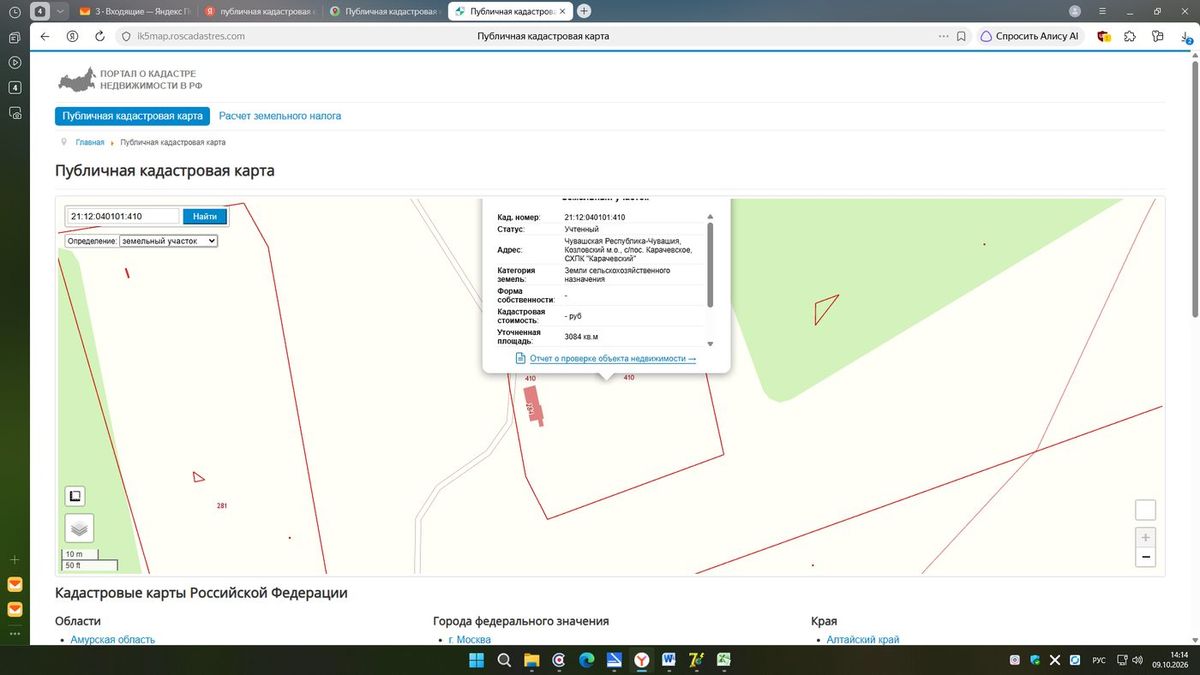The image size is (1200, 675).
Task: Switch to Расчет земельного налога tab
Action: [280, 116]
